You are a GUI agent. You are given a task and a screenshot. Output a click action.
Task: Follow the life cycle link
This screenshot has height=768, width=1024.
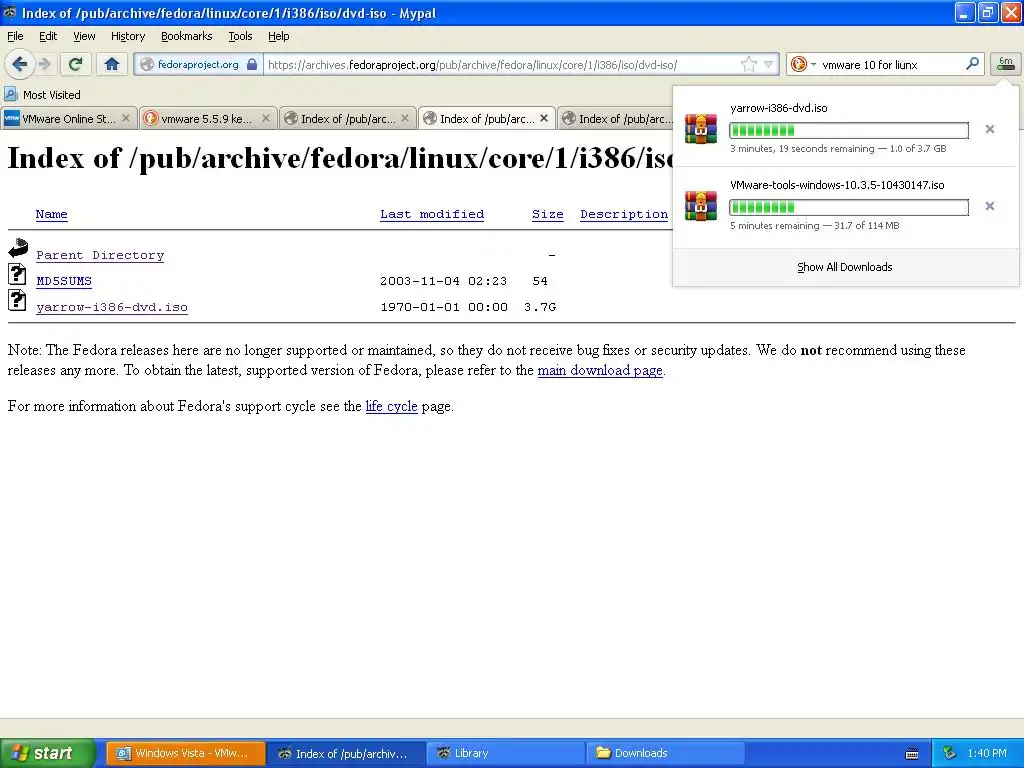click(391, 406)
